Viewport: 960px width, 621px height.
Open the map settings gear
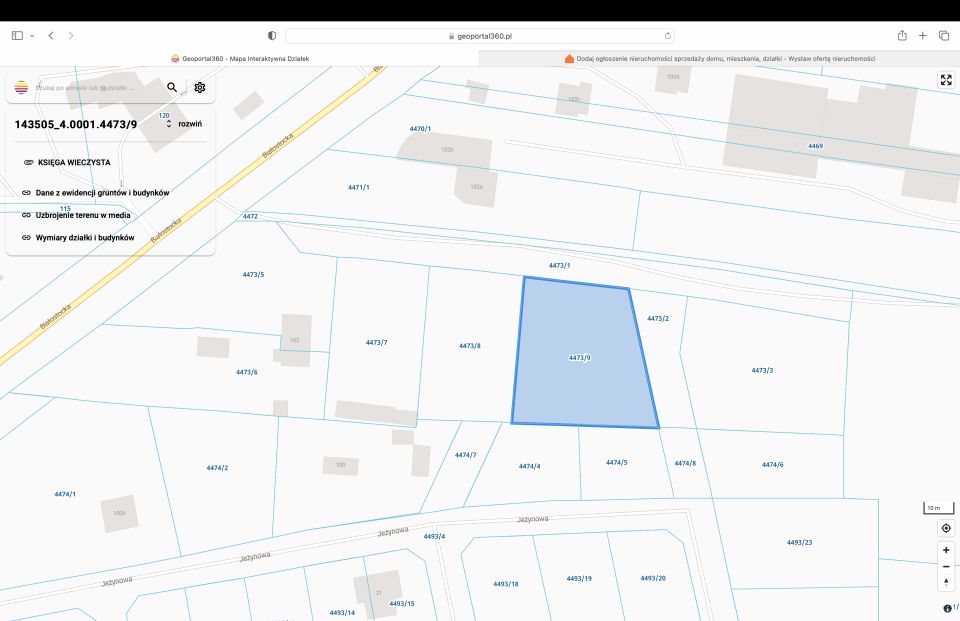coord(200,88)
